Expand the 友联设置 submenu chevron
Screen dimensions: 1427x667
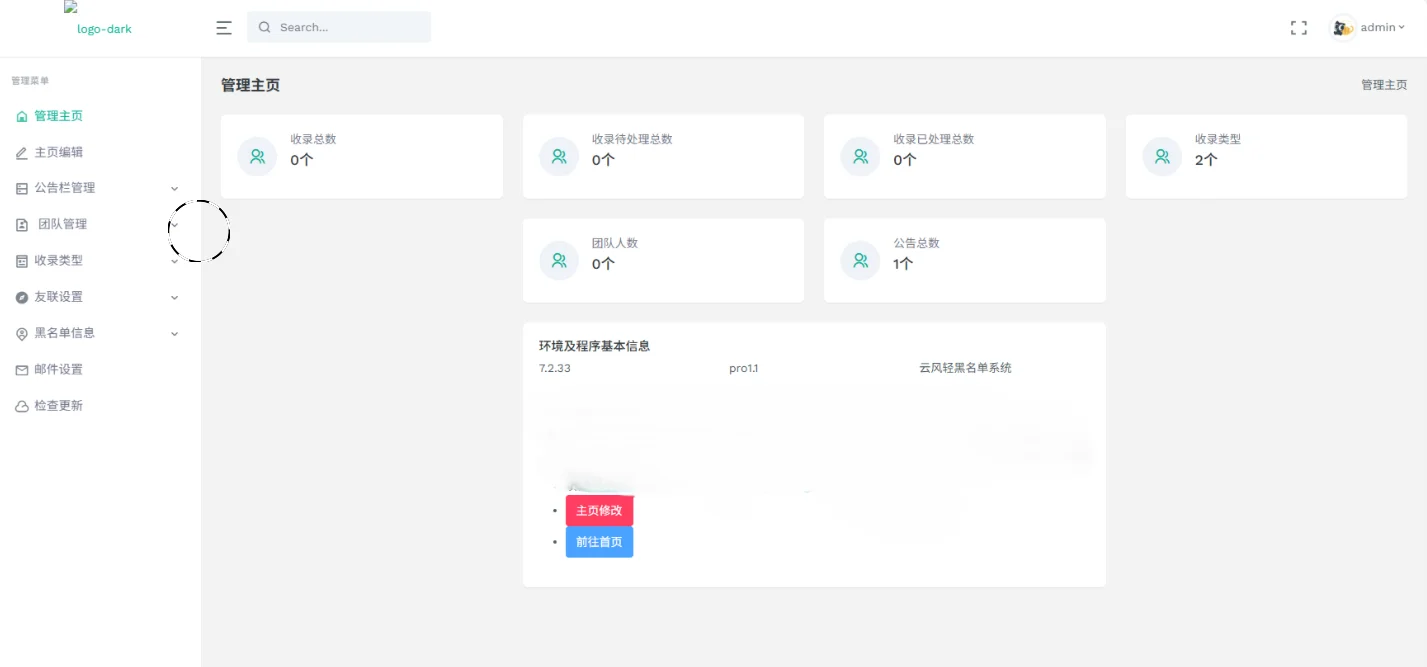[175, 298]
